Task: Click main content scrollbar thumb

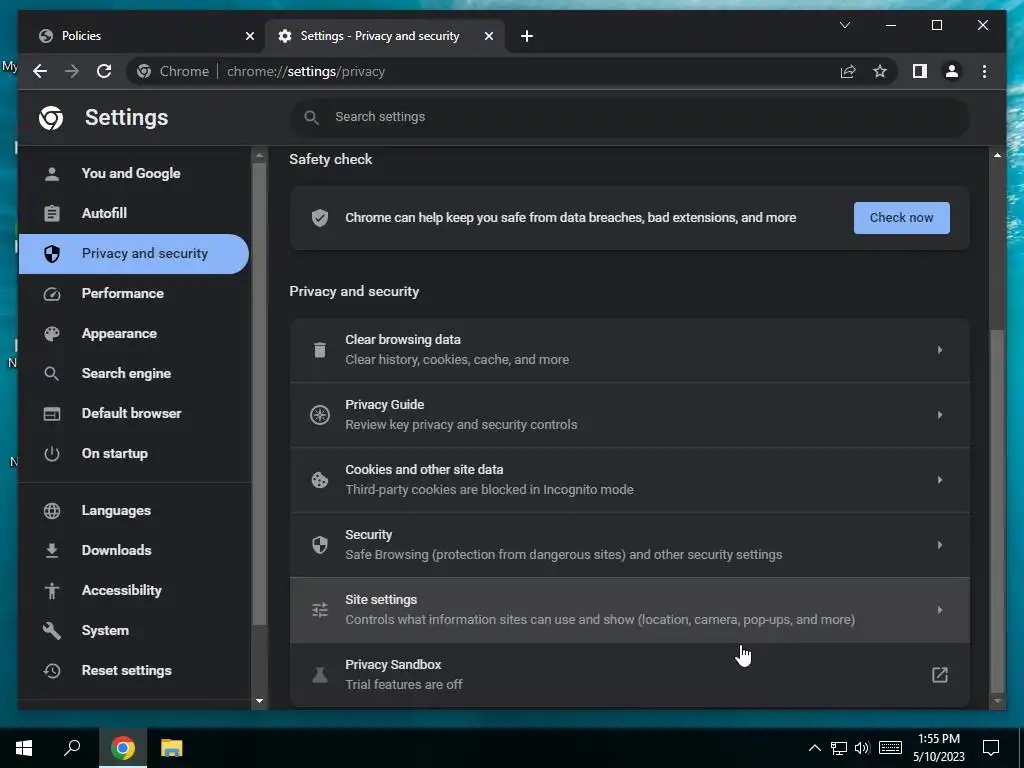Action: click(x=997, y=511)
